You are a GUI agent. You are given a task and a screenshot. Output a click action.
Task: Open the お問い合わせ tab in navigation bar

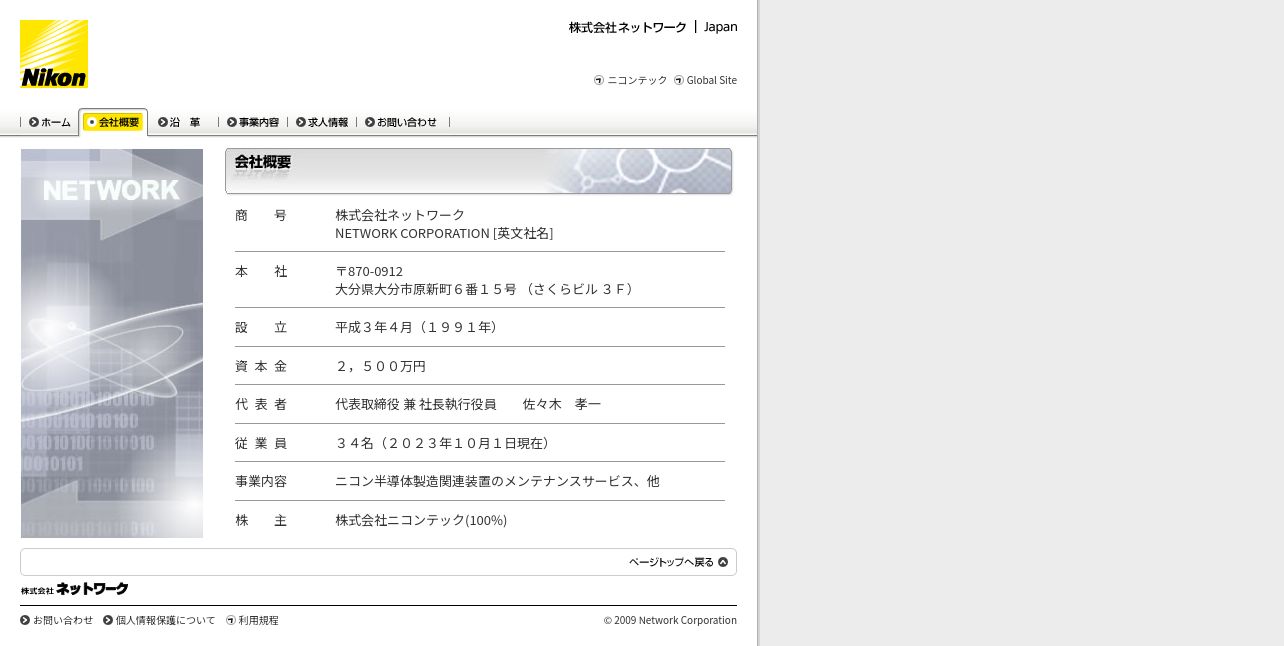[401, 122]
